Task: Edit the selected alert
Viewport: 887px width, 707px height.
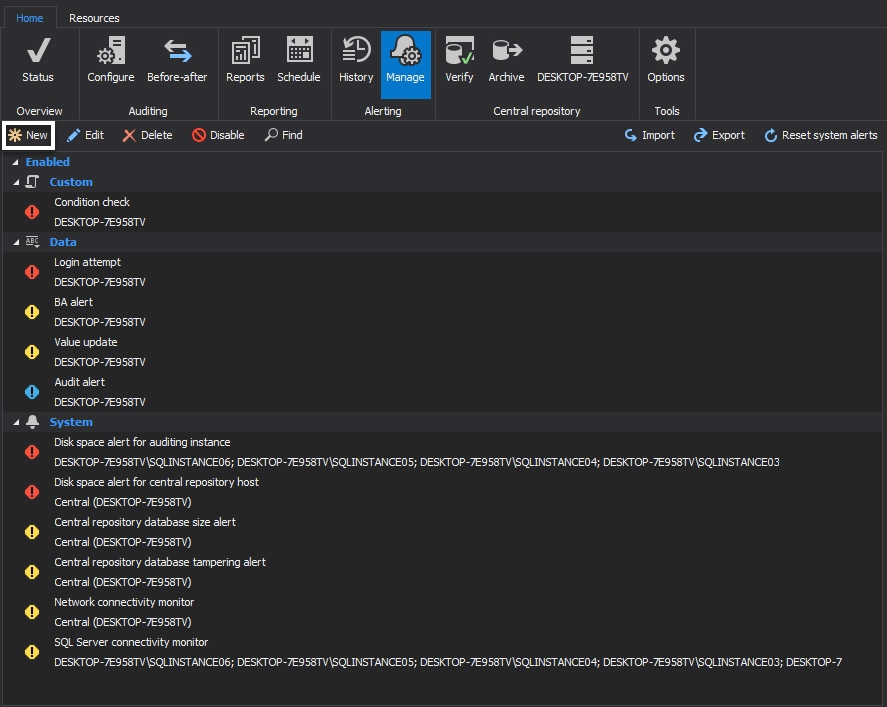Action: click(85, 135)
